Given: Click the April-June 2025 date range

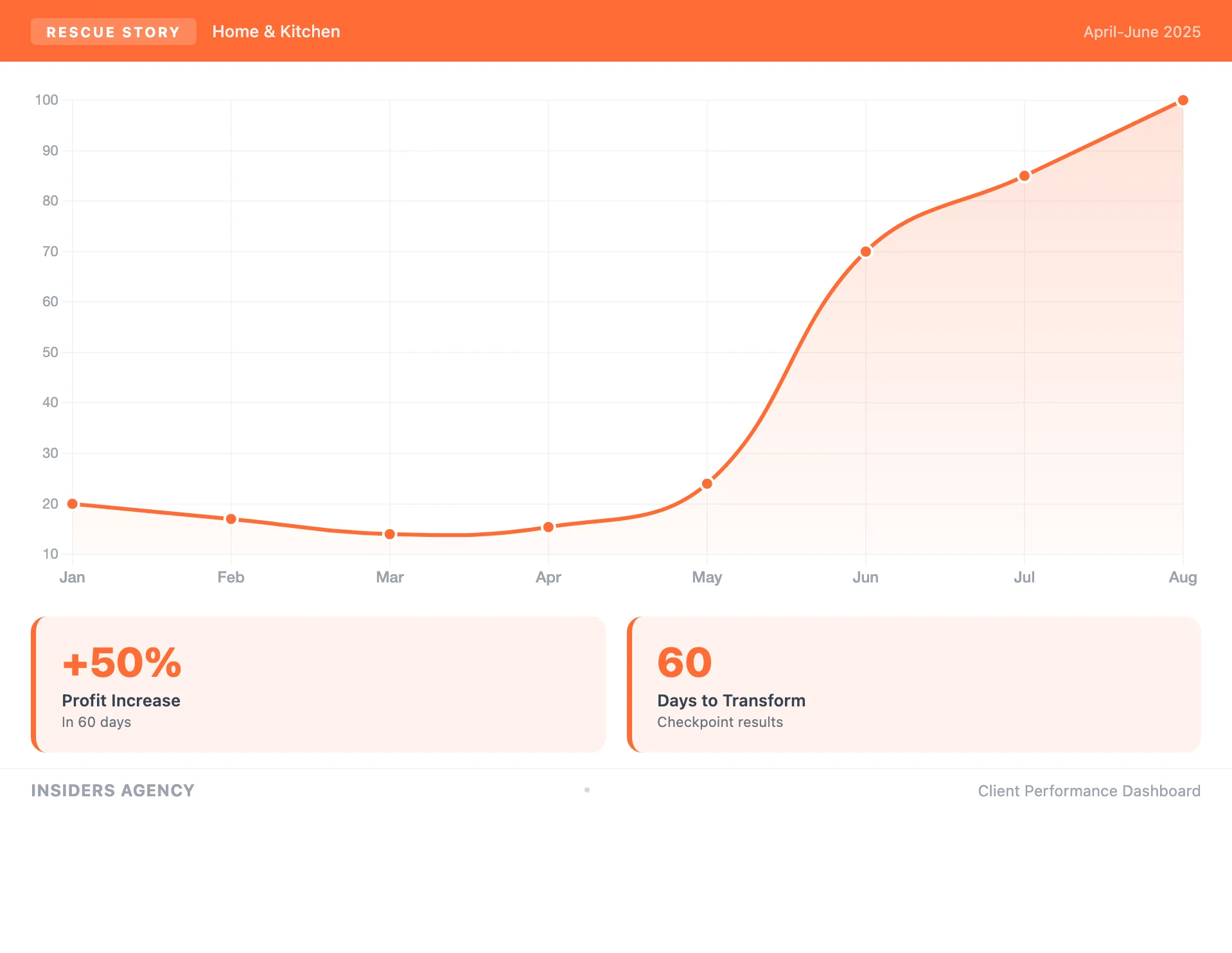Looking at the screenshot, I should tap(1141, 32).
